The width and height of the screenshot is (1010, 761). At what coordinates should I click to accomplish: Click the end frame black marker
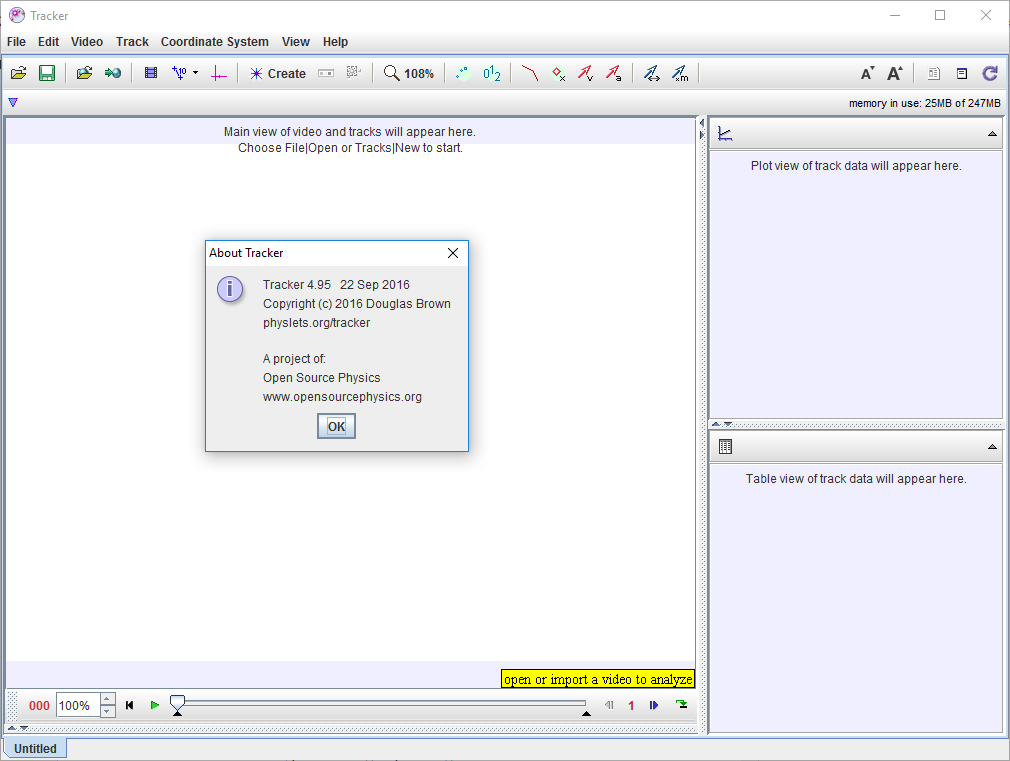click(x=586, y=713)
